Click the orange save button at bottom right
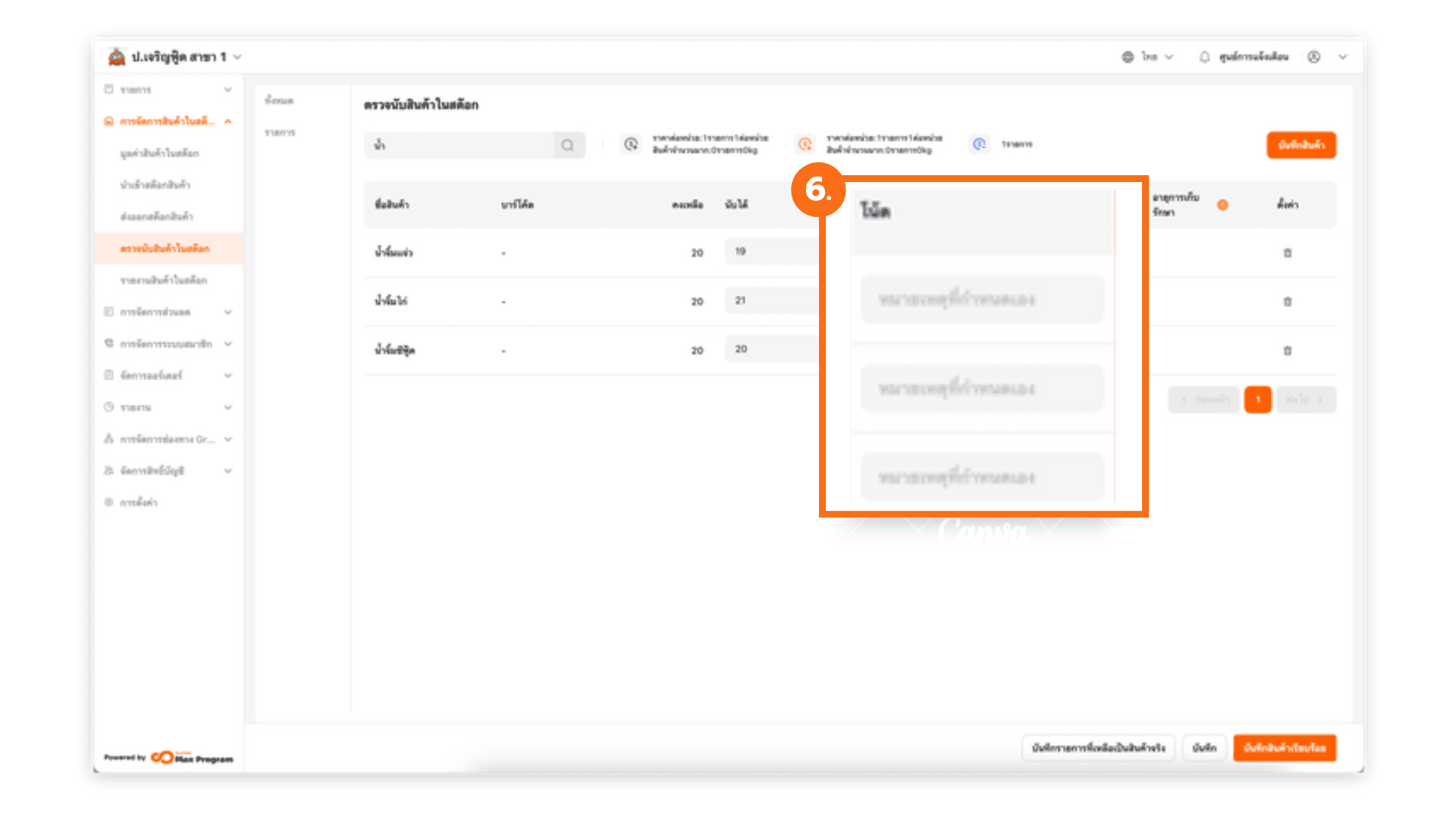This screenshot has height=819, width=1456. coord(1284,748)
